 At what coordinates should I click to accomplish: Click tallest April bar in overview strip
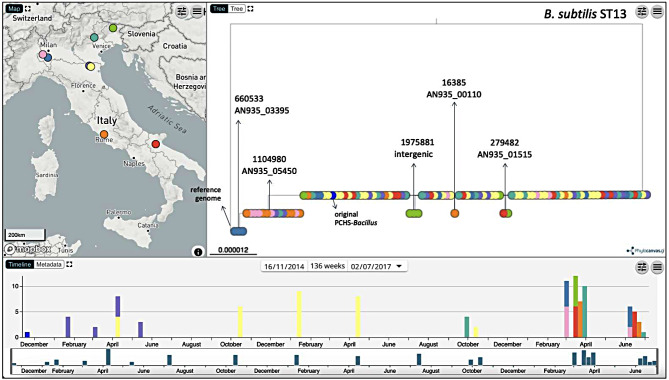pyautogui.click(x=108, y=357)
